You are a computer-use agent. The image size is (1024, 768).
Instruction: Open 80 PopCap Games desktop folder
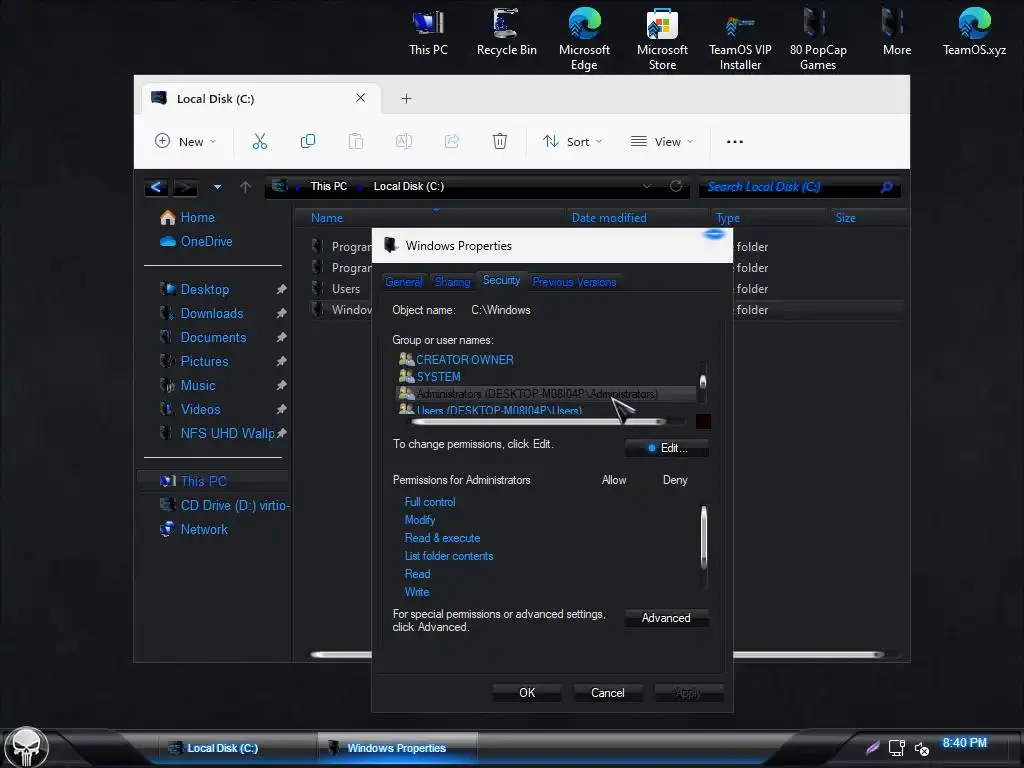click(x=818, y=39)
